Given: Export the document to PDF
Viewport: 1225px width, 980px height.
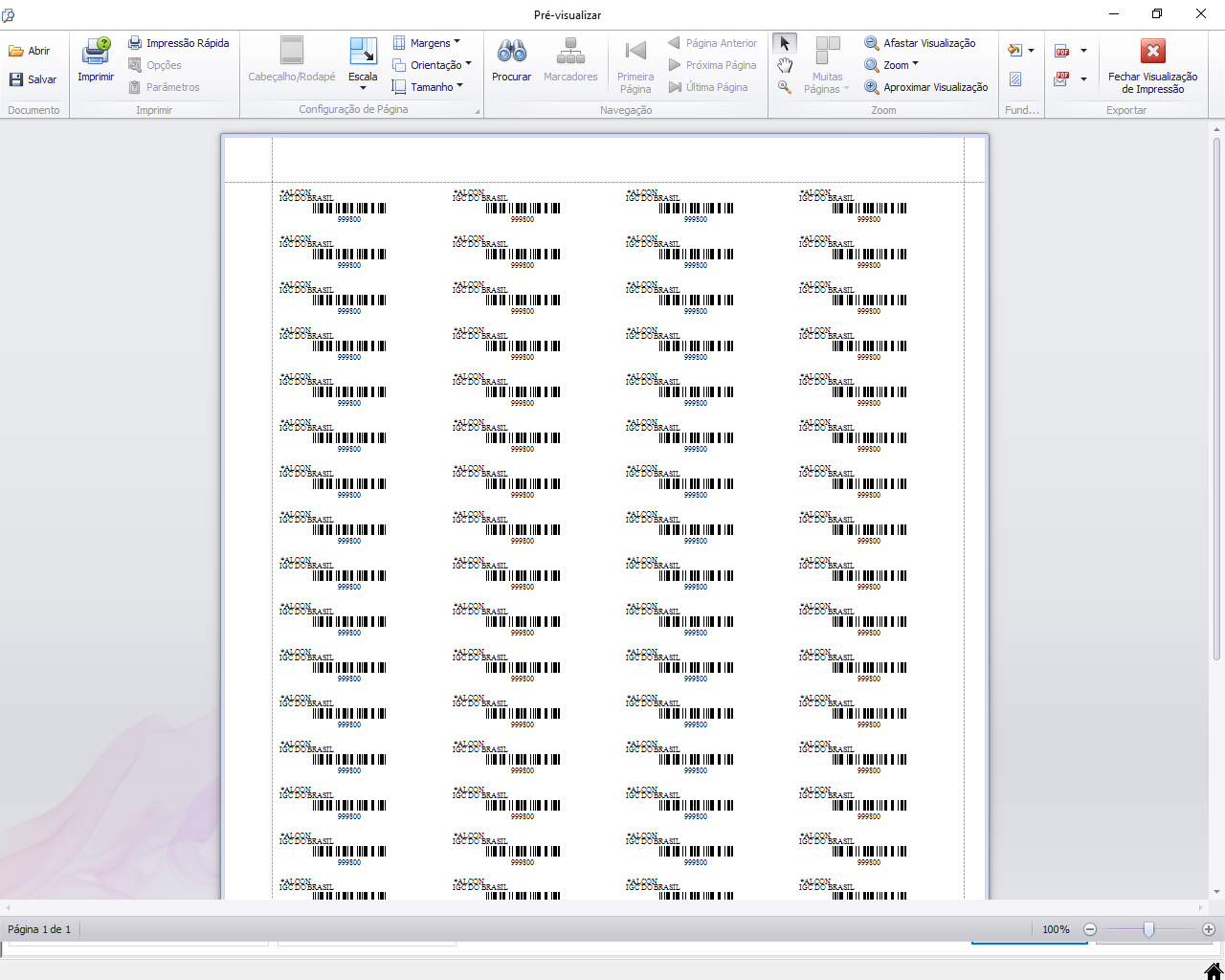Looking at the screenshot, I should tap(1062, 51).
